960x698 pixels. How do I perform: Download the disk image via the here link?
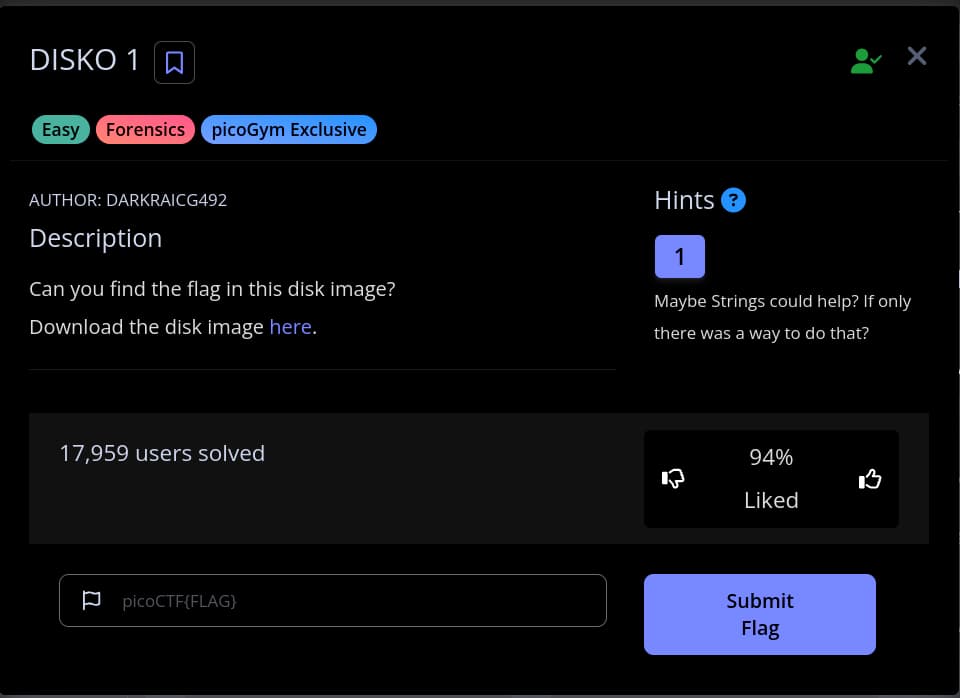pos(290,327)
